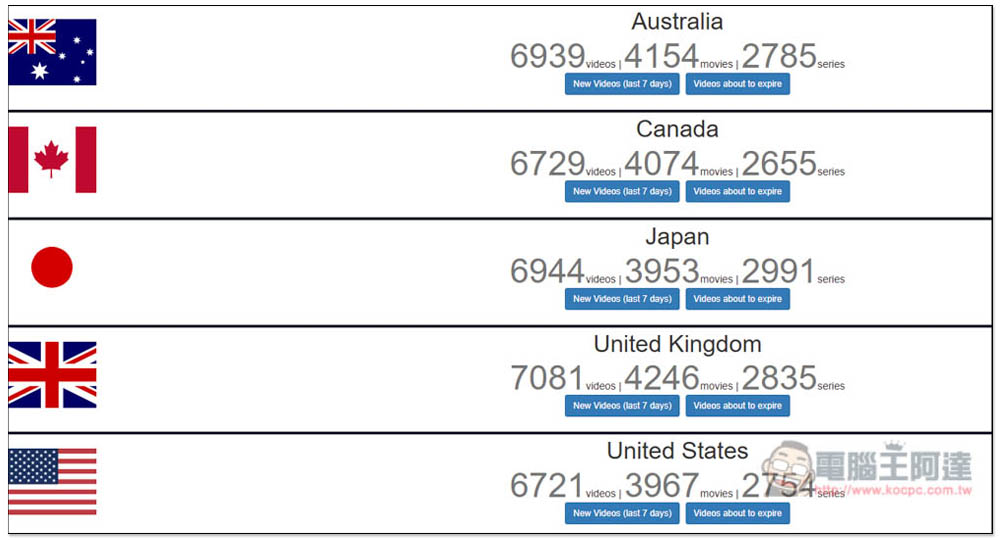Click United Kingdom Videos about to expire
Image resolution: width=1000 pixels, height=540 pixels.
(737, 406)
